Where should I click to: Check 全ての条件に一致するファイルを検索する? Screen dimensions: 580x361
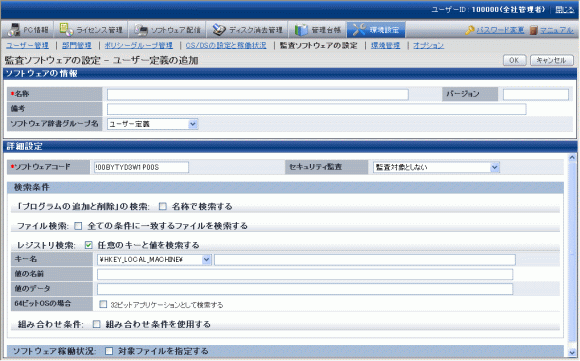pos(78,226)
